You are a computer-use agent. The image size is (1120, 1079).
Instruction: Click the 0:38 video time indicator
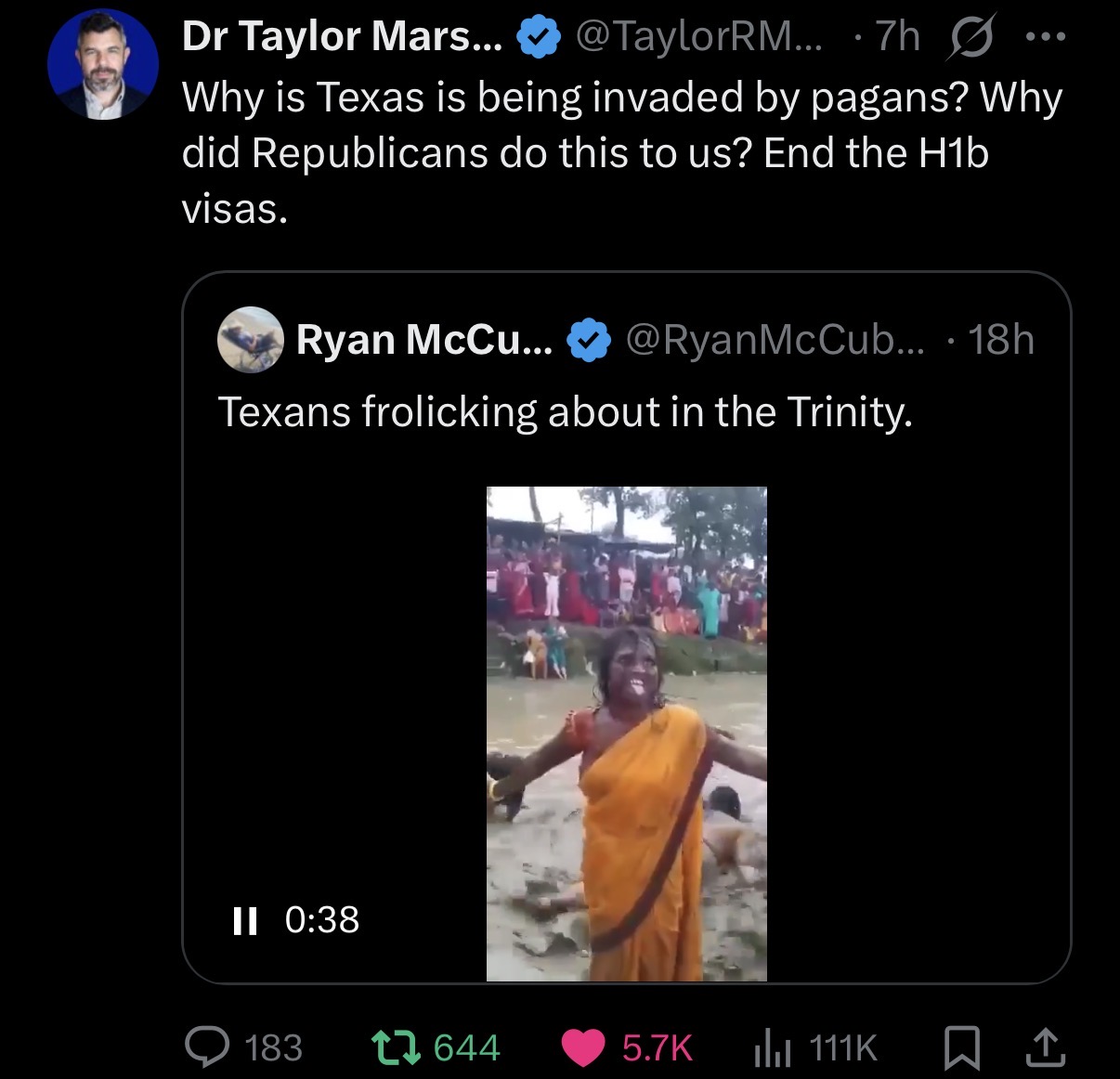pyautogui.click(x=322, y=919)
